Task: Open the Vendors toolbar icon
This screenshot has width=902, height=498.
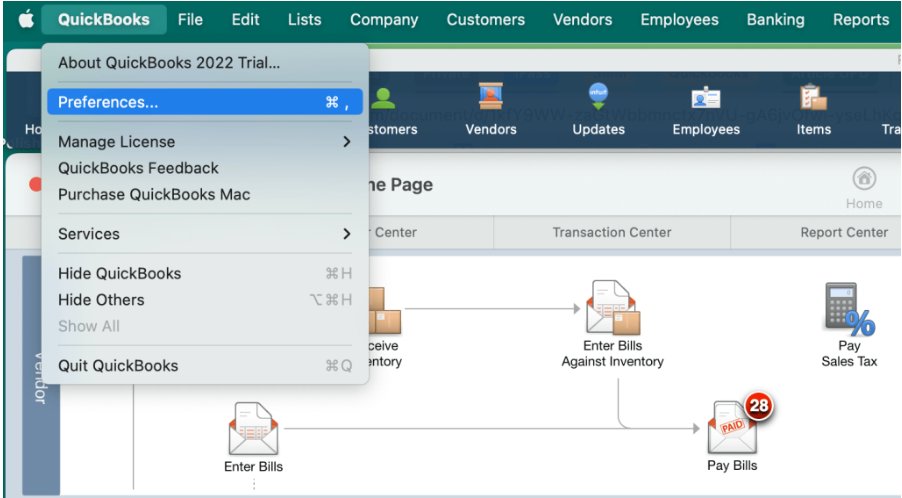Action: point(491,109)
